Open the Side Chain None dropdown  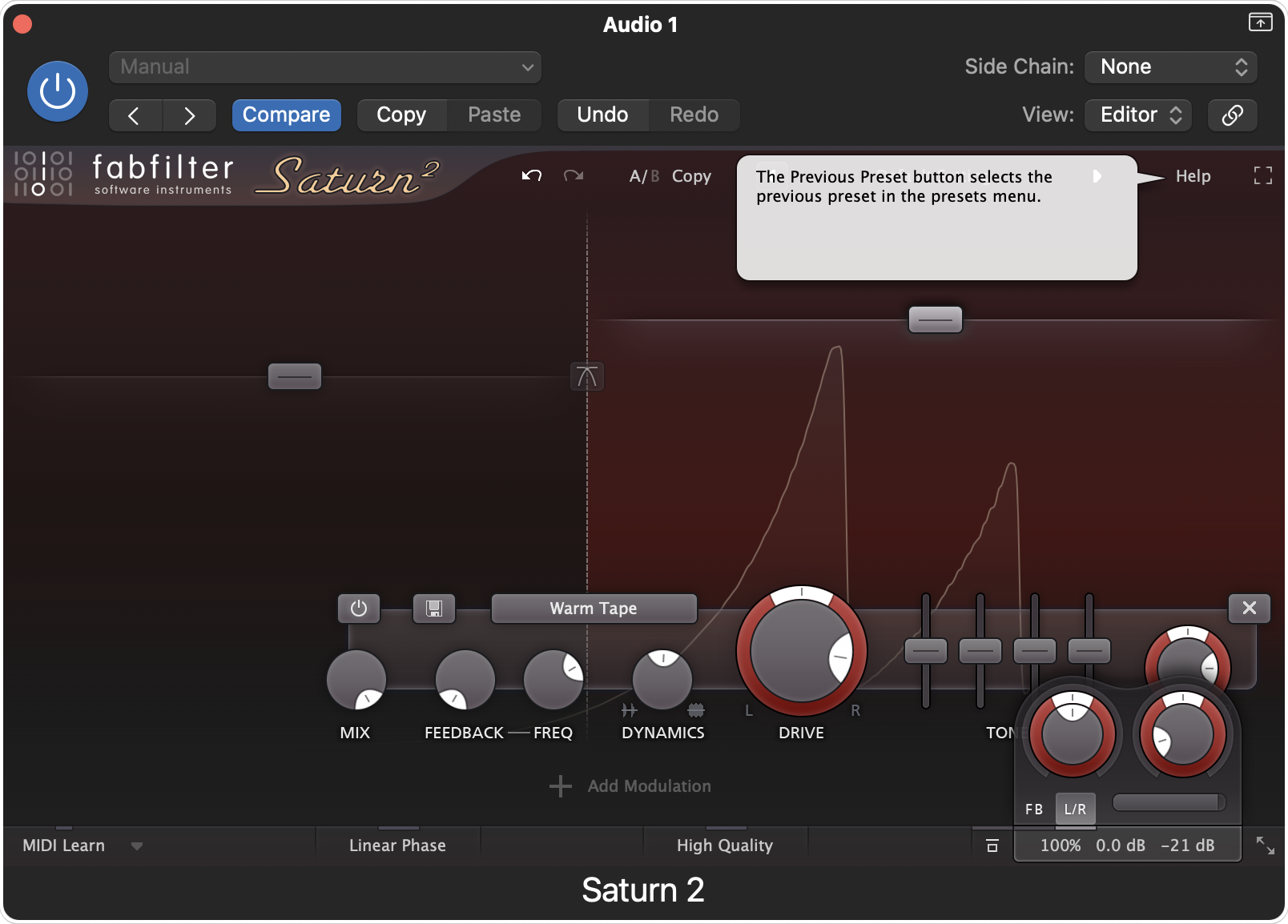(x=1170, y=67)
